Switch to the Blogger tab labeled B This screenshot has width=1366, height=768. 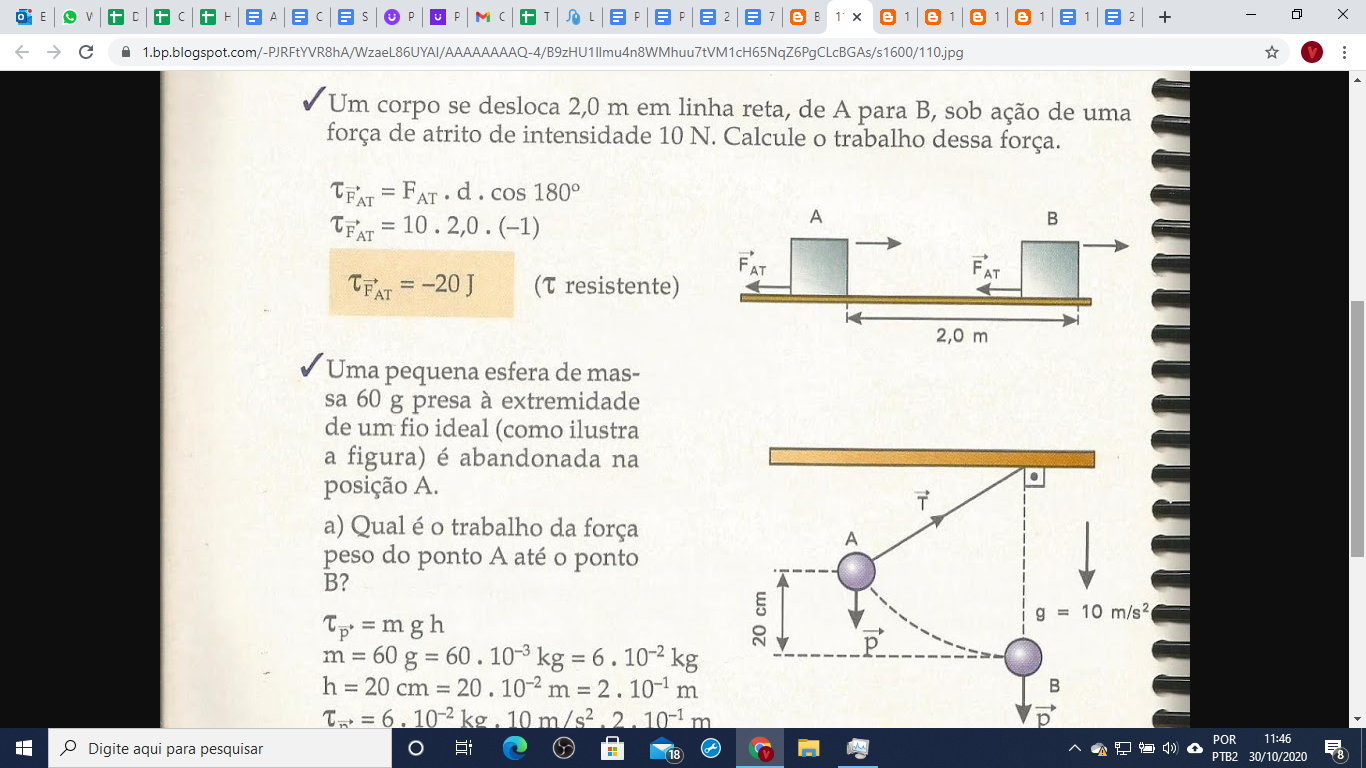coord(805,17)
